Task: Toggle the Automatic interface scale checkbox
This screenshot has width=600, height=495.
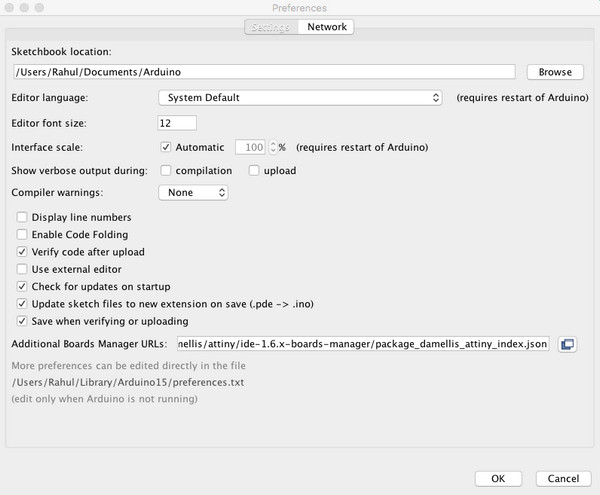Action: tap(166, 147)
